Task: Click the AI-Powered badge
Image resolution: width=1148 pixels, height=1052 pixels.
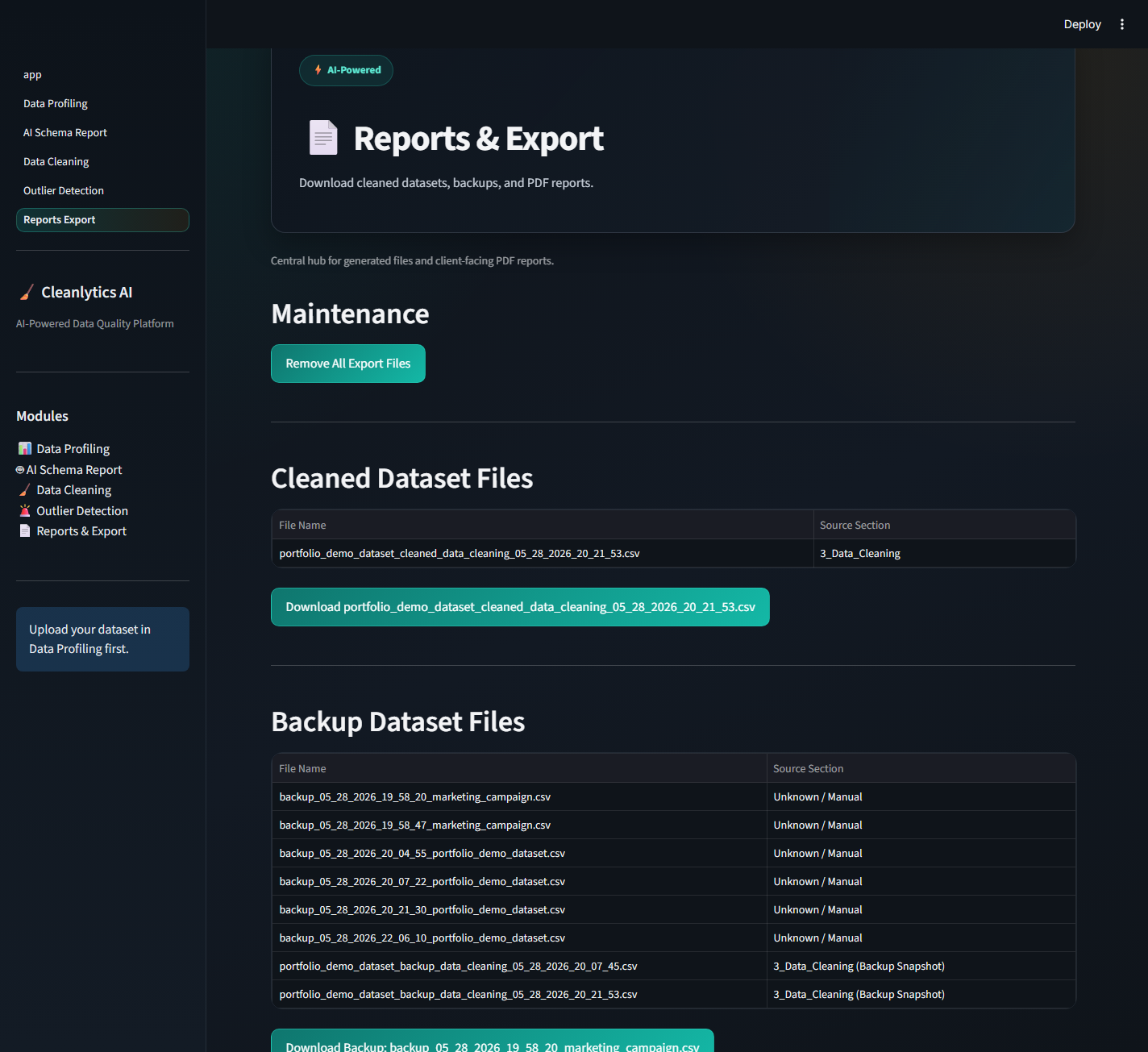Action: [346, 70]
